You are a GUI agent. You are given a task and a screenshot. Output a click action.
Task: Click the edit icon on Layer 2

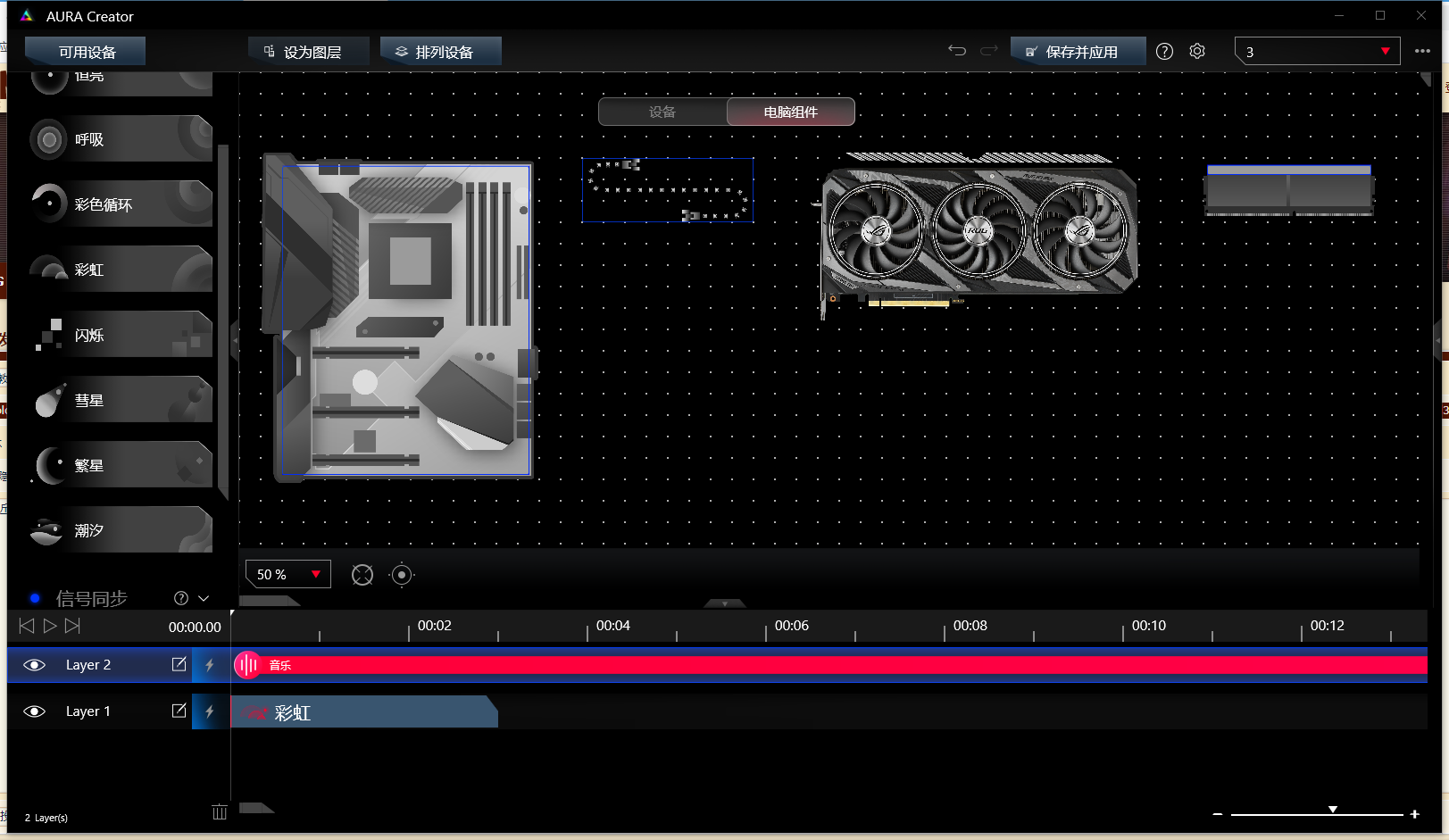179,664
